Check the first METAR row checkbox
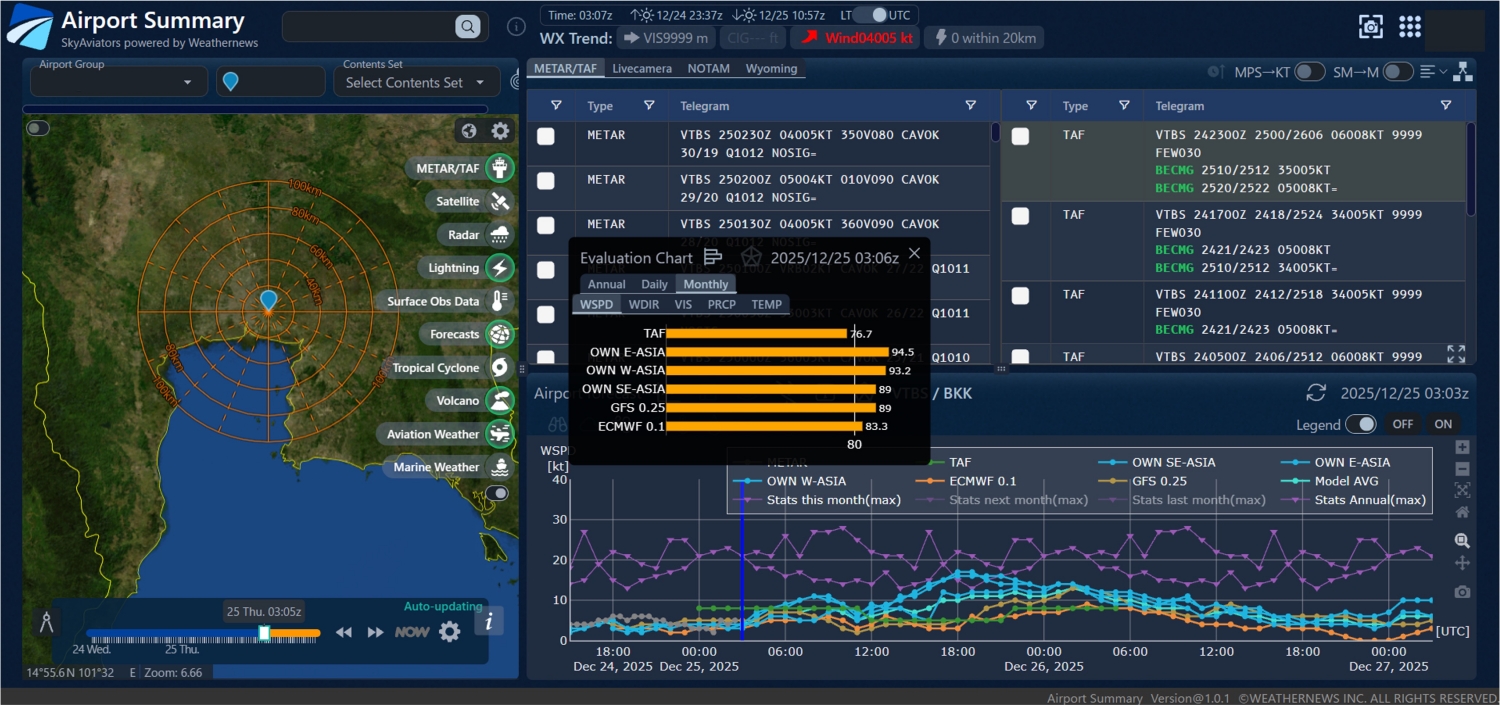 point(546,137)
